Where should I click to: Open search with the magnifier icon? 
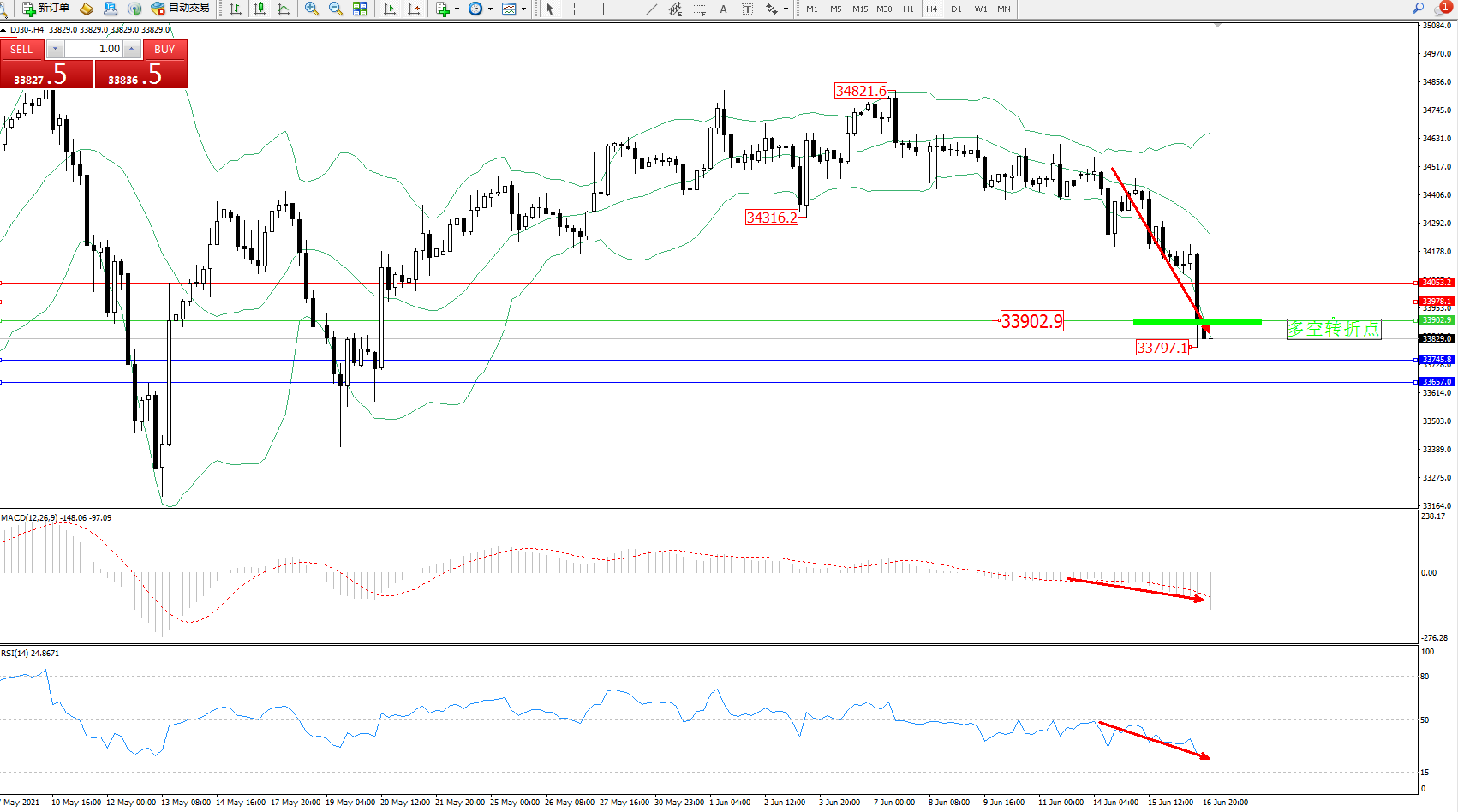1419,9
